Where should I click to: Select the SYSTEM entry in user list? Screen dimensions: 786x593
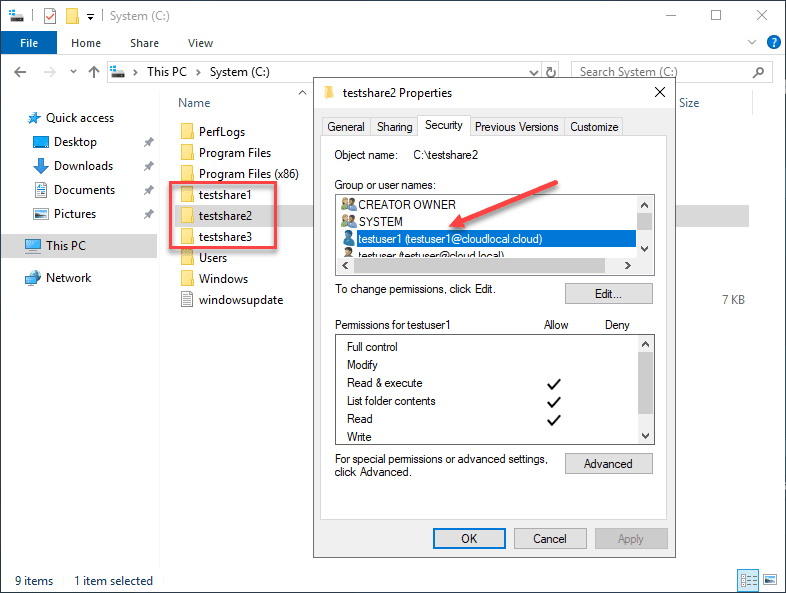[381, 221]
